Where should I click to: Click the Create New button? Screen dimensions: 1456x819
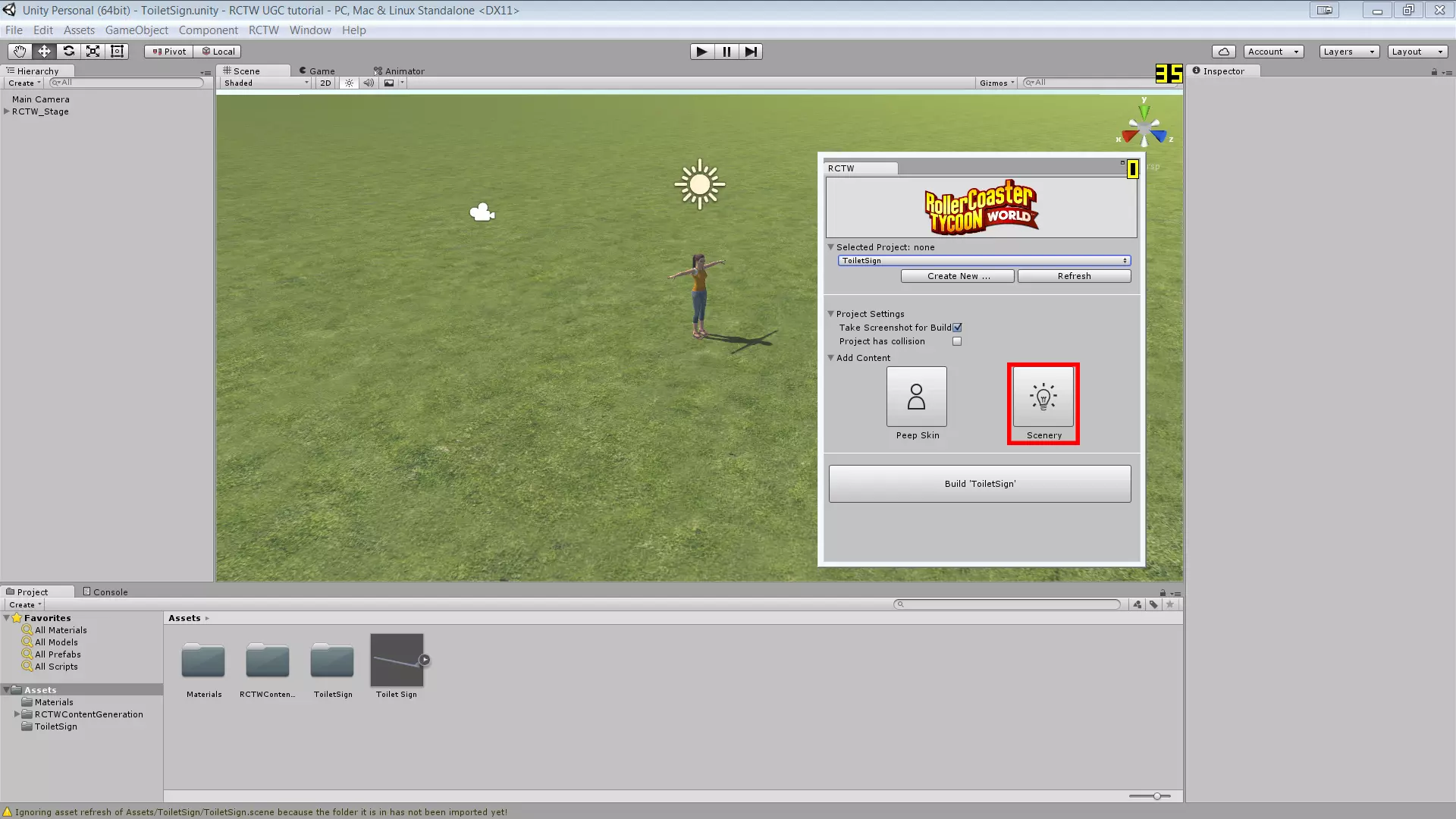957,276
